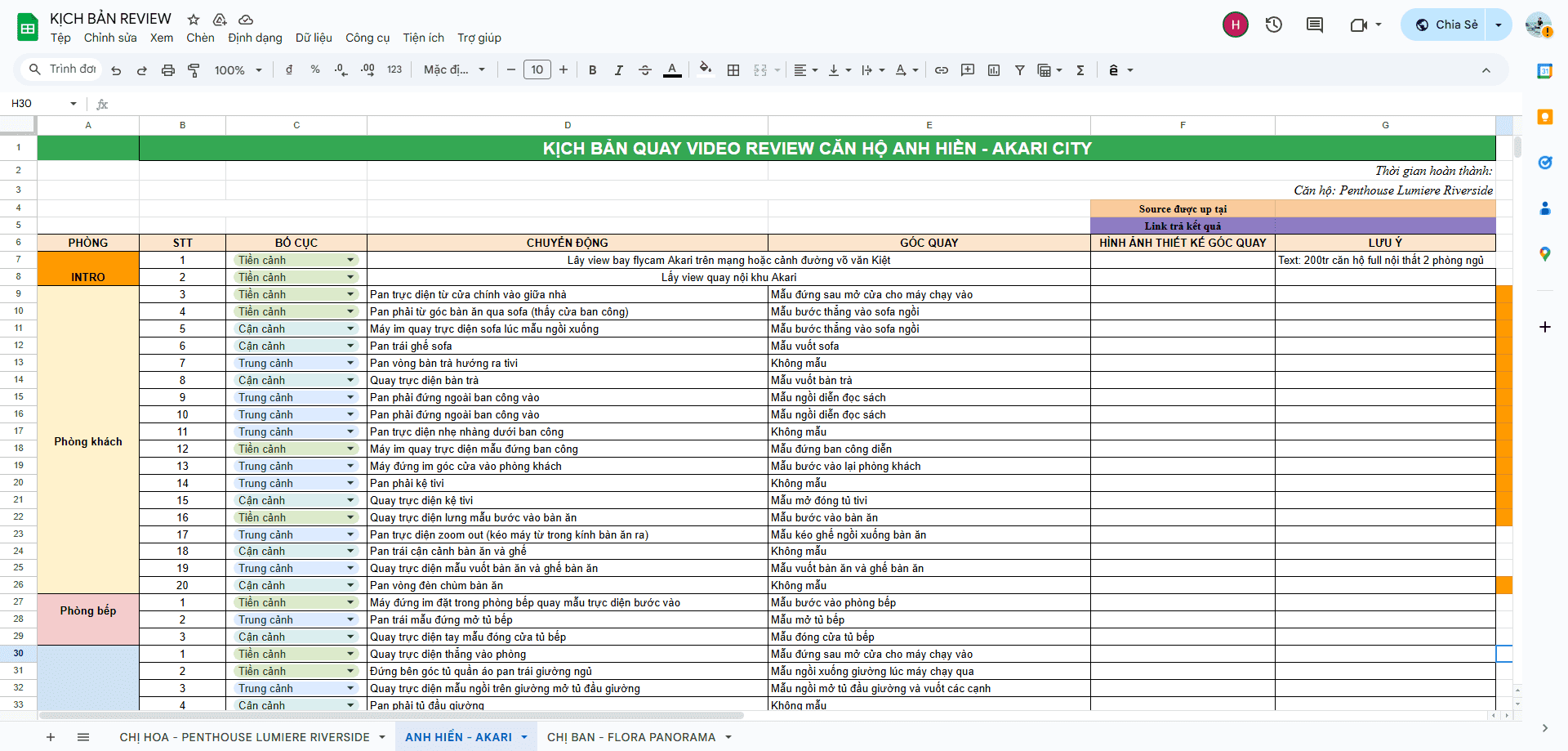The image size is (1568, 751).
Task: Insert a link using the link icon
Action: pos(942,70)
